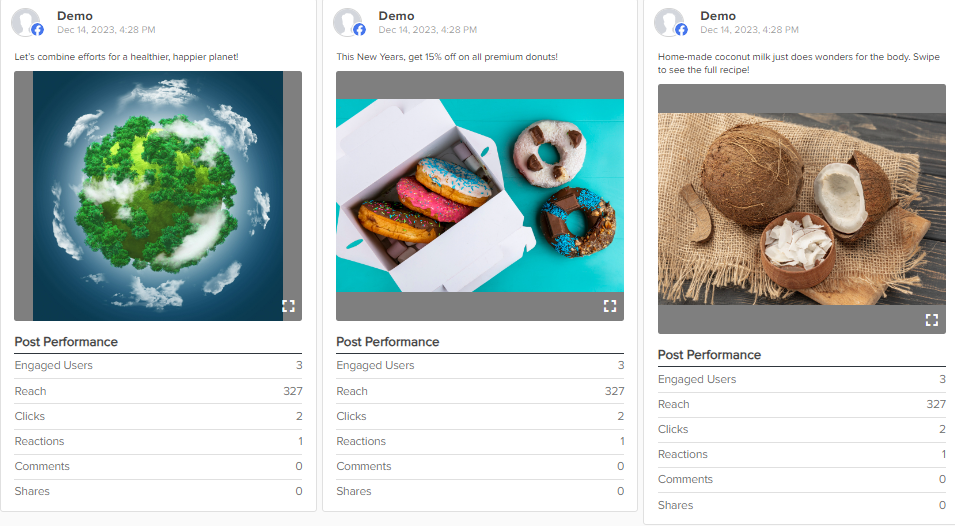Click the Facebook badge on the planet post

38,30
